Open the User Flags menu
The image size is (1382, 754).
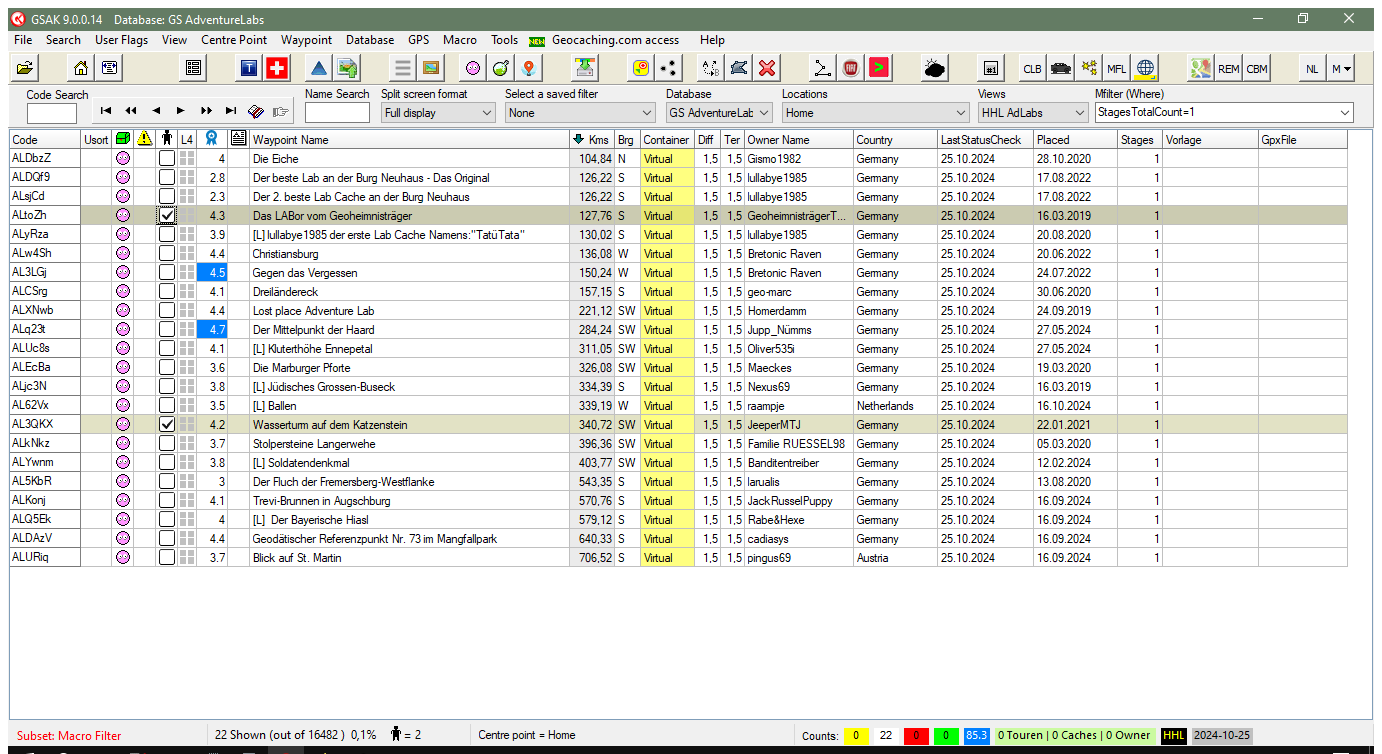coord(121,40)
